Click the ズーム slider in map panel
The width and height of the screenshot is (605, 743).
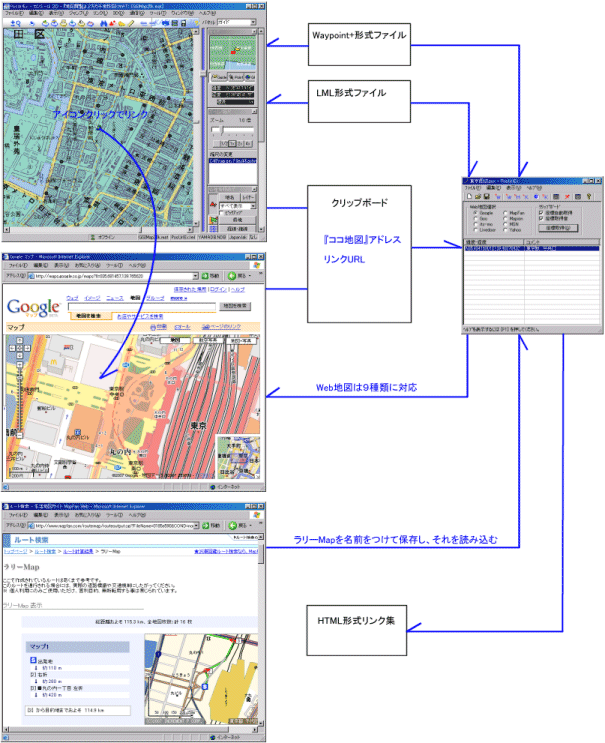(x=232, y=130)
